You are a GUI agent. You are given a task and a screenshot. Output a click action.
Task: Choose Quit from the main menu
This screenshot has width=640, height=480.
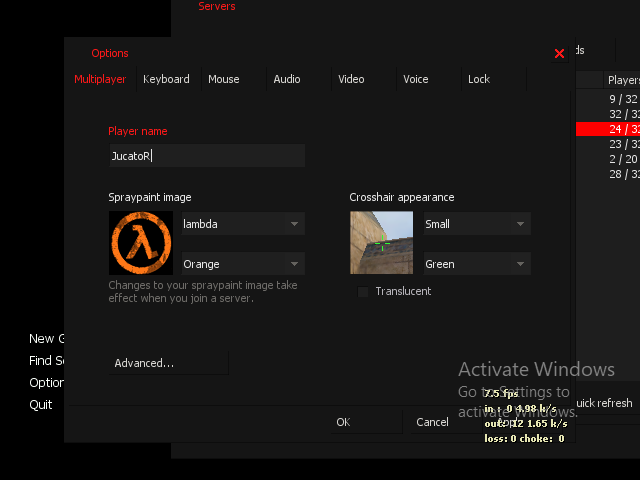pos(41,405)
